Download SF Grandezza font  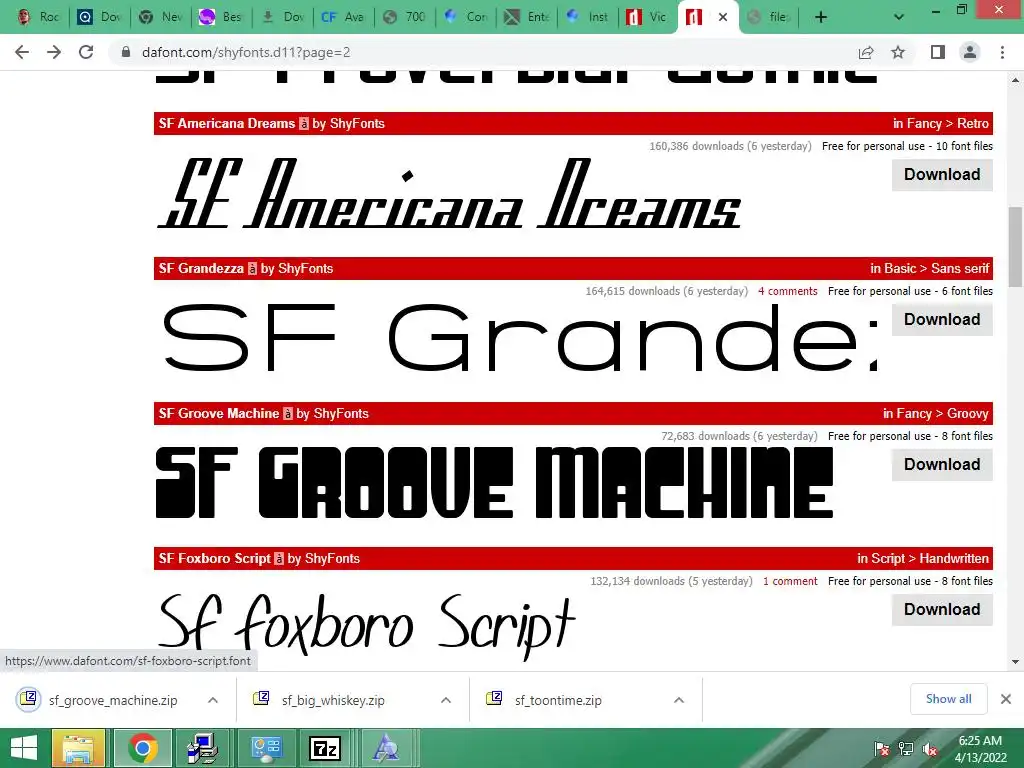[942, 319]
